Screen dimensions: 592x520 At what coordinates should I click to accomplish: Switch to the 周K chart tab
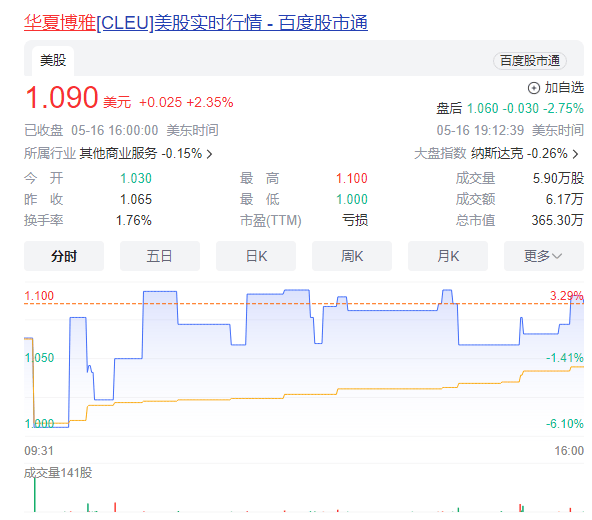(x=352, y=256)
